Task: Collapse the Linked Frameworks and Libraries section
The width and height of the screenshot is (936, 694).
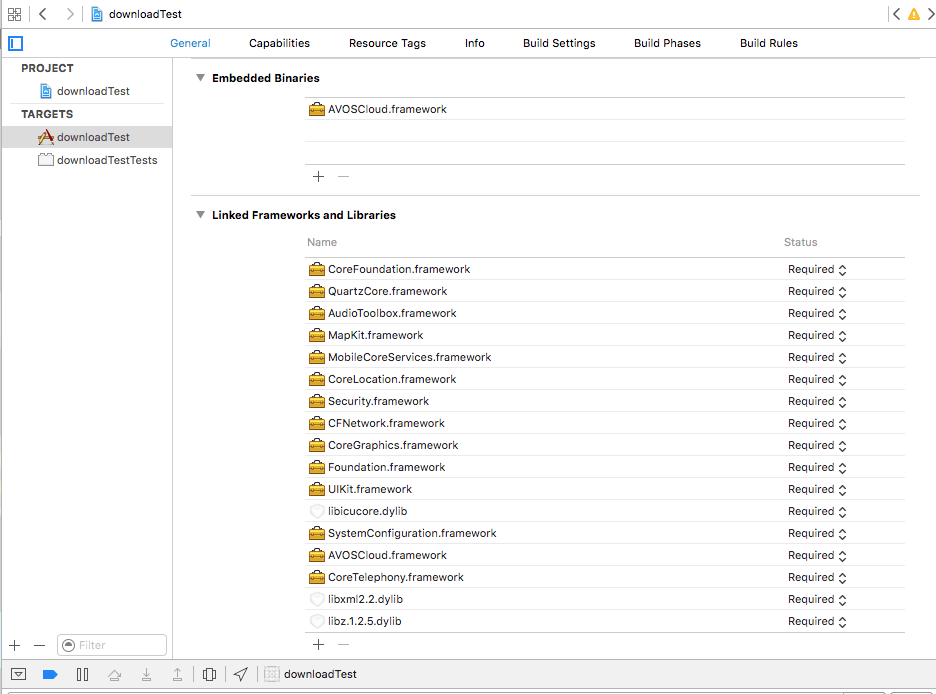Action: 201,215
